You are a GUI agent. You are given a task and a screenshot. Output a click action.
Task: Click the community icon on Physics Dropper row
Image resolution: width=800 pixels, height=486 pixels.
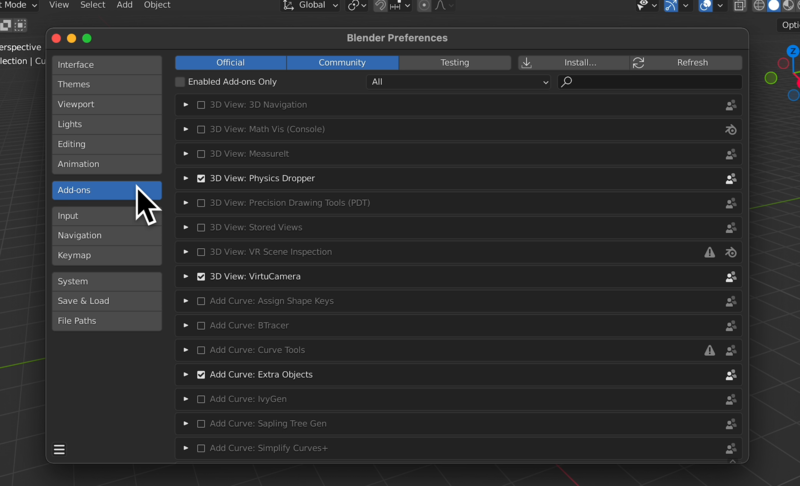731,178
